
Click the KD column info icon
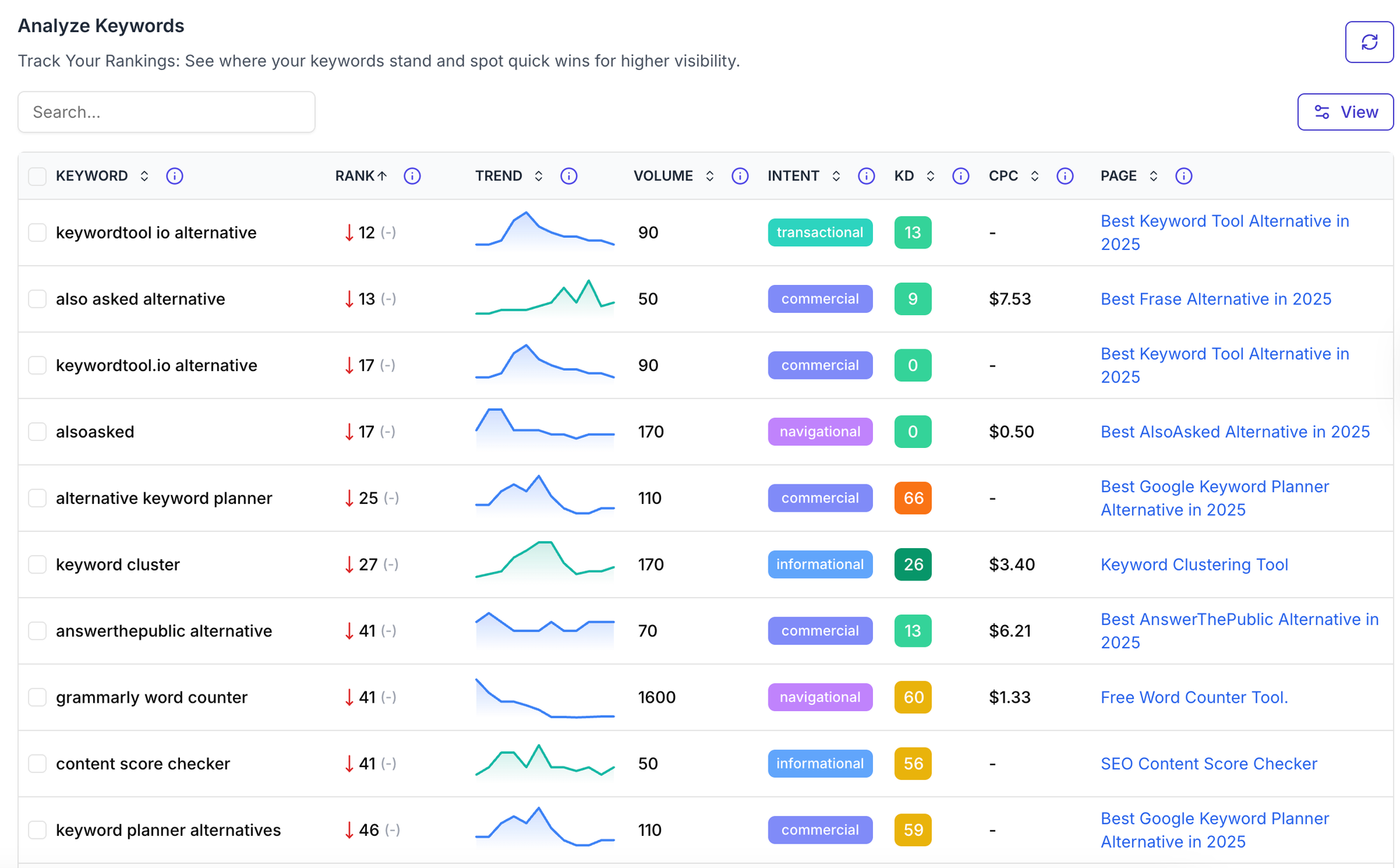pos(960,176)
